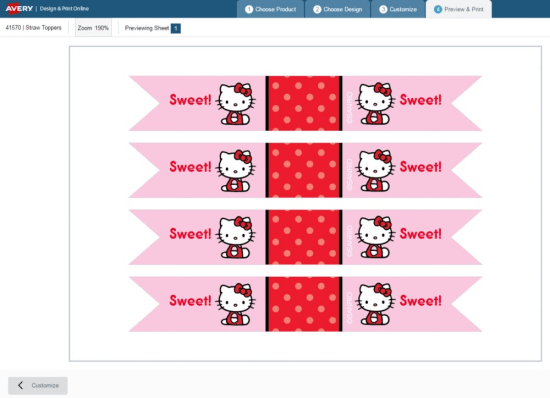Click the back Customize button
550x398 pixels.
[x=38, y=385]
